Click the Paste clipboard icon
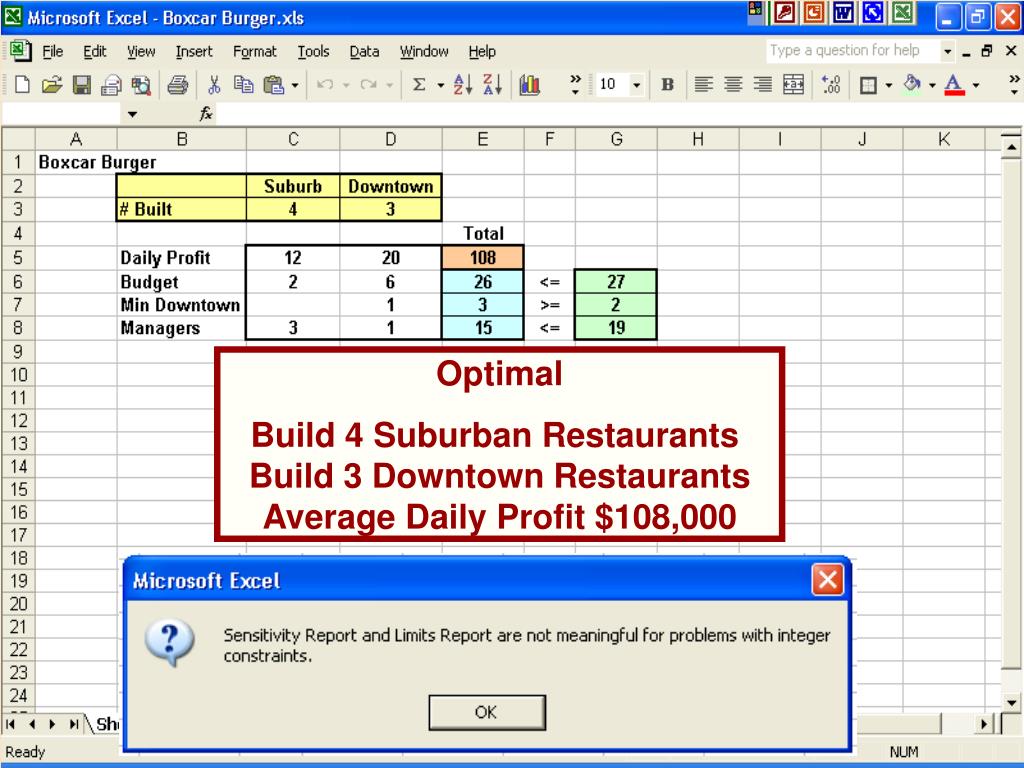 [274, 85]
